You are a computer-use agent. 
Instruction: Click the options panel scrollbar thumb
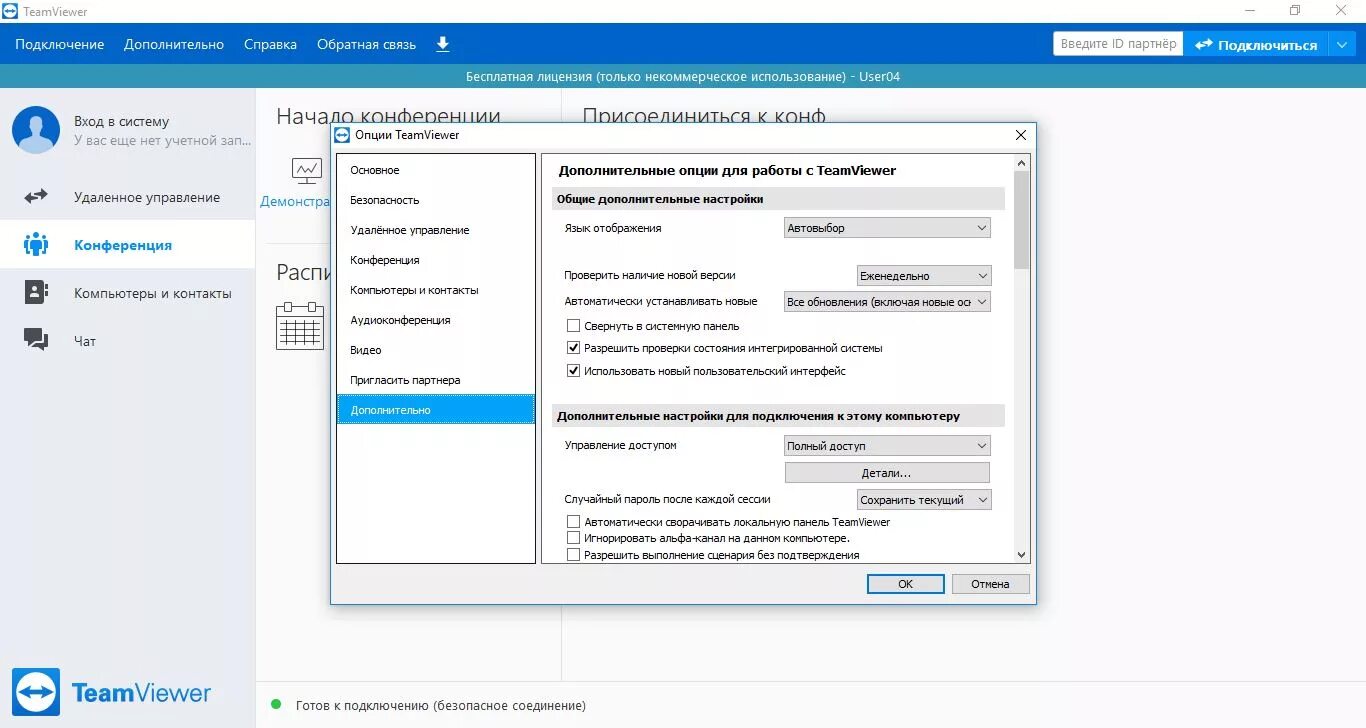pos(1021,220)
